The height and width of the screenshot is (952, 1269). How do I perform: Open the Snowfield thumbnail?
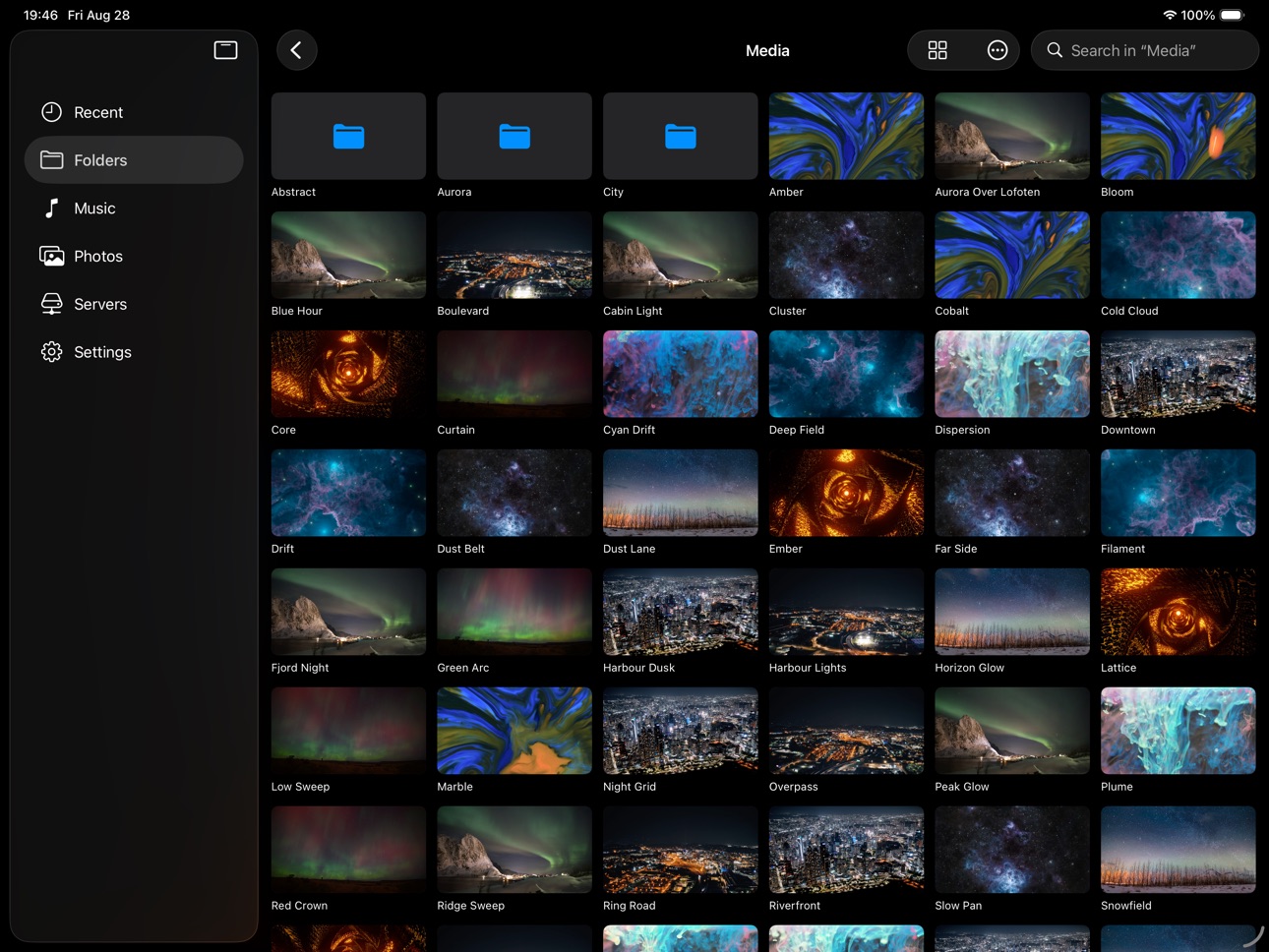pyautogui.click(x=1178, y=850)
